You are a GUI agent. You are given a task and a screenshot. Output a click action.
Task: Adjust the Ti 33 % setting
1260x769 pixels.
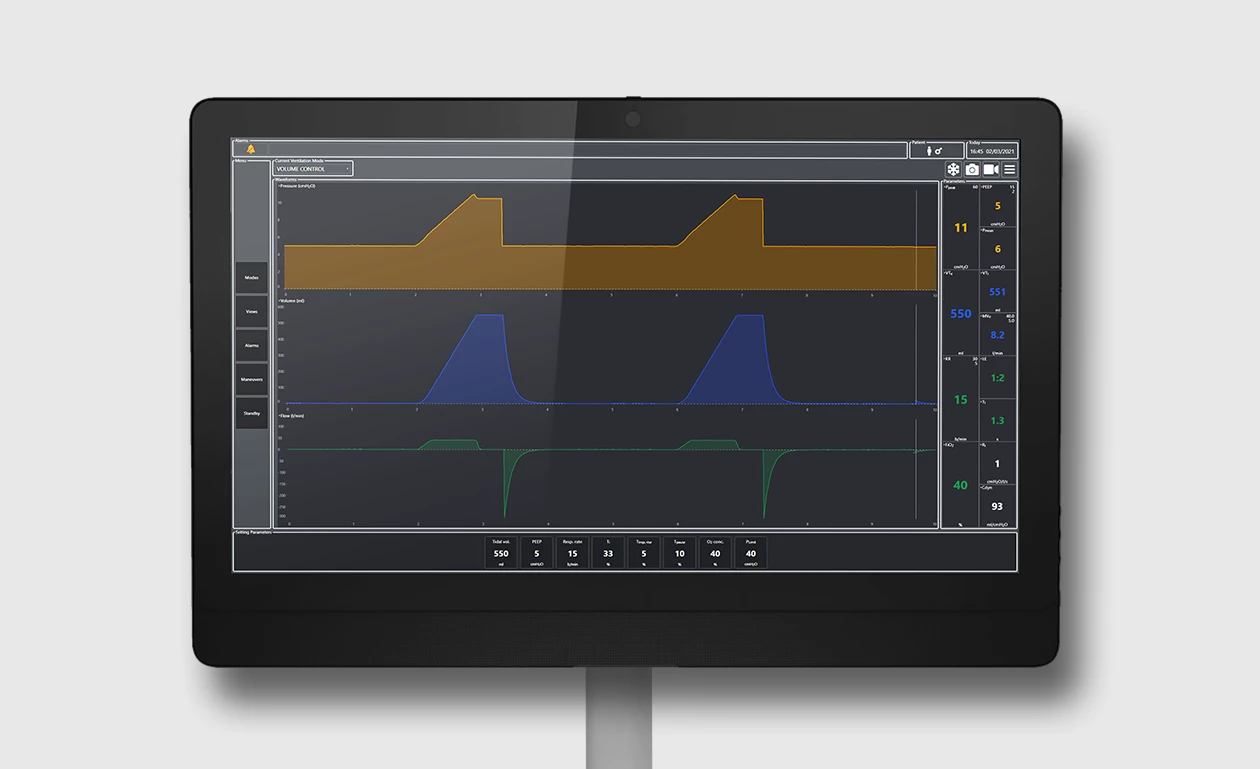point(608,553)
